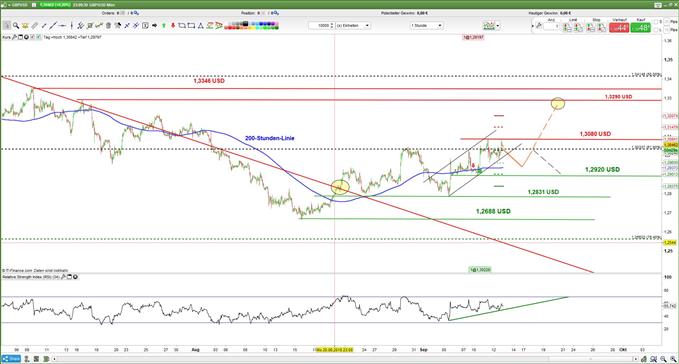Click the trash delete objects icon
679x364 pixels.
(108, 26)
